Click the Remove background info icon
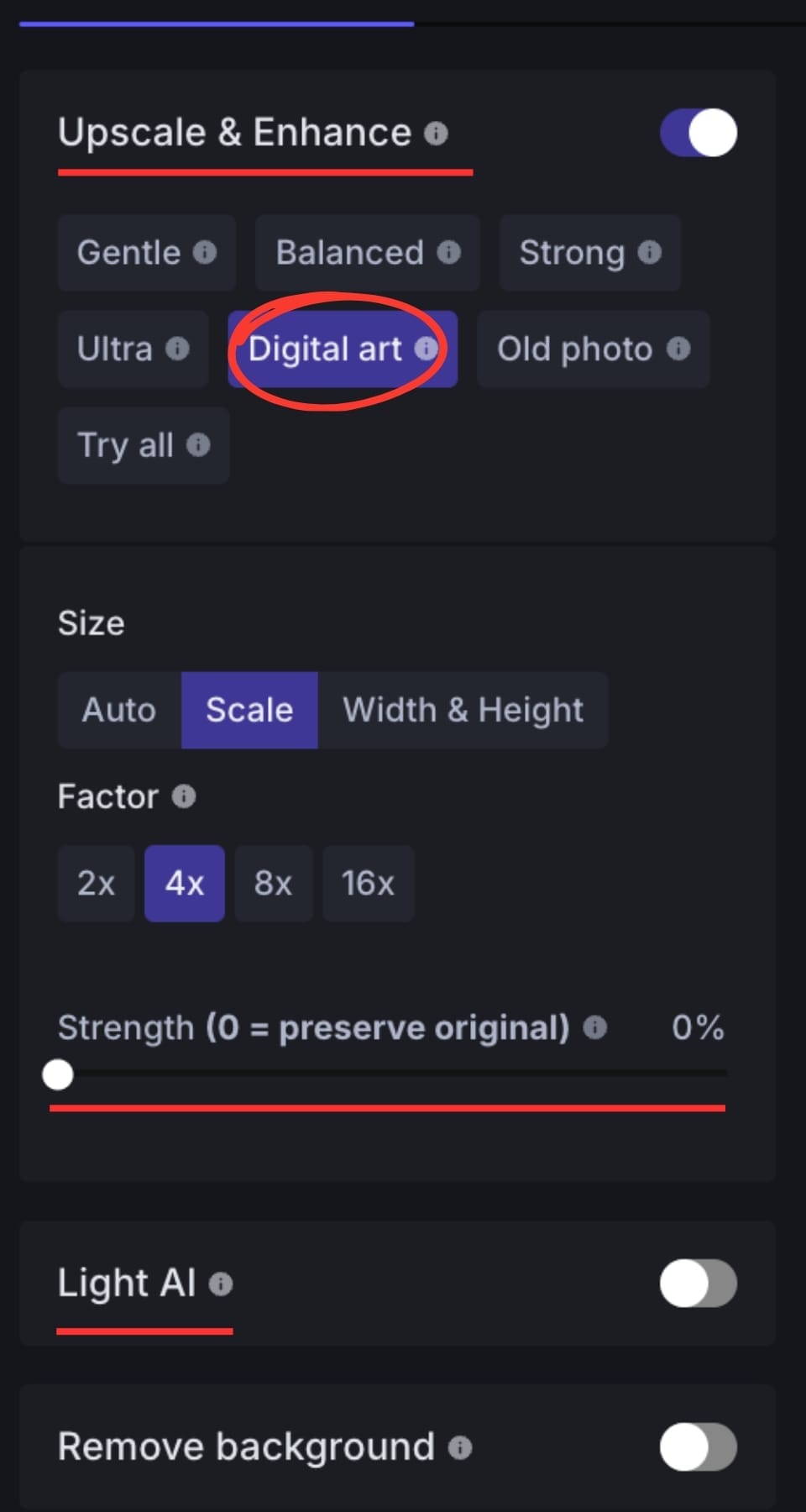This screenshot has height=1512, width=806. pyautogui.click(x=460, y=1447)
